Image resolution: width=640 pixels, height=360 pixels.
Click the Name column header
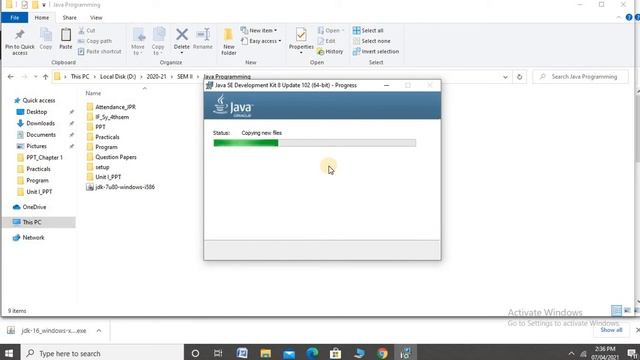click(93, 93)
